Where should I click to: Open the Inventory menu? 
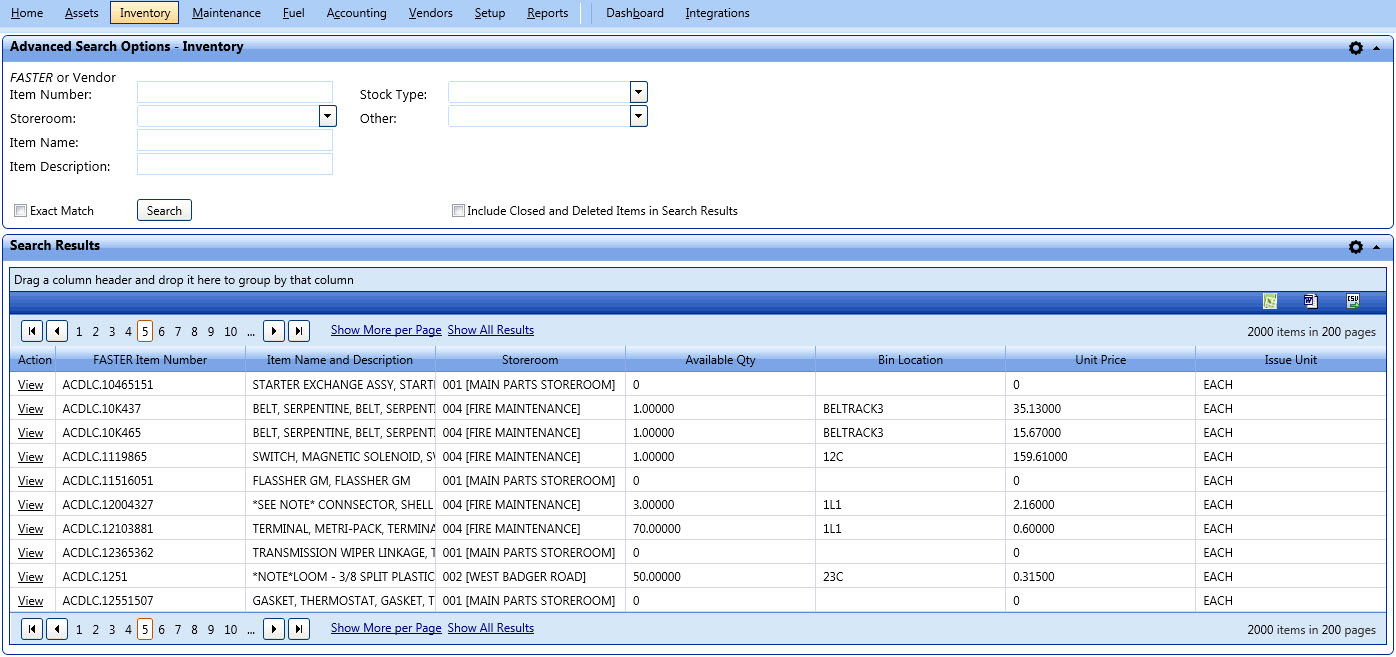tap(144, 13)
